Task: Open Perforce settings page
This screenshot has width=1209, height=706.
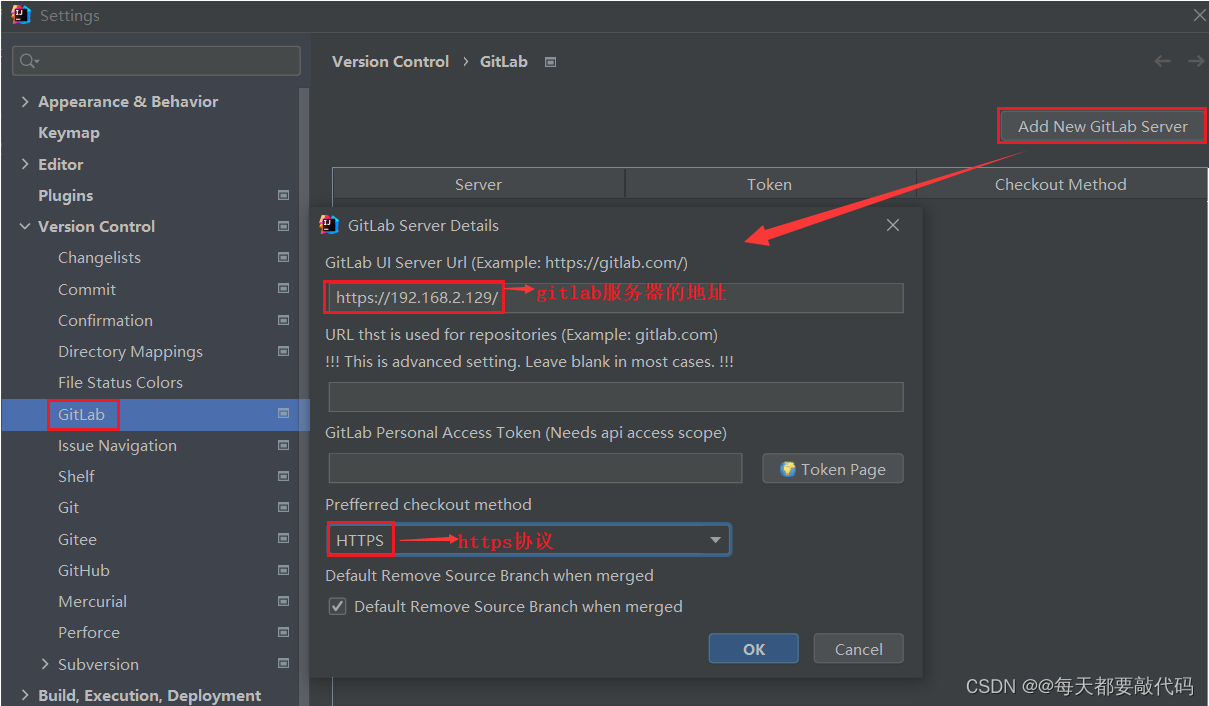Action: [89, 632]
